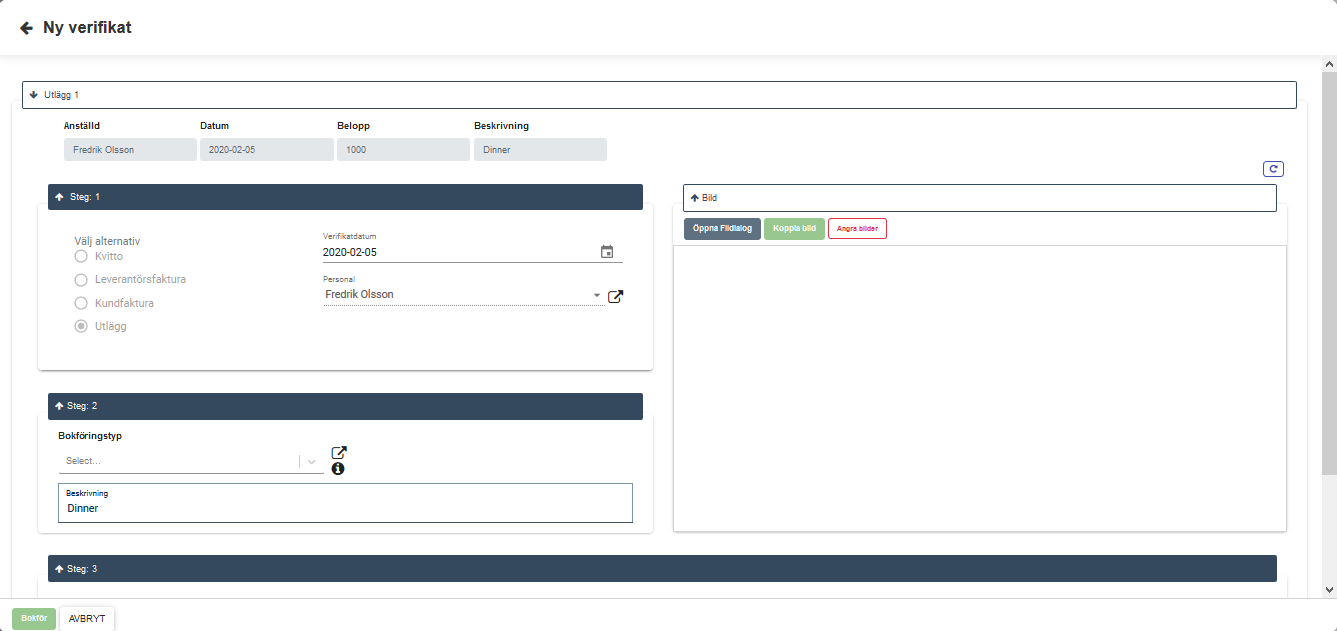Click the info icon under Bokföringstyp
The width and height of the screenshot is (1337, 631).
point(338,468)
